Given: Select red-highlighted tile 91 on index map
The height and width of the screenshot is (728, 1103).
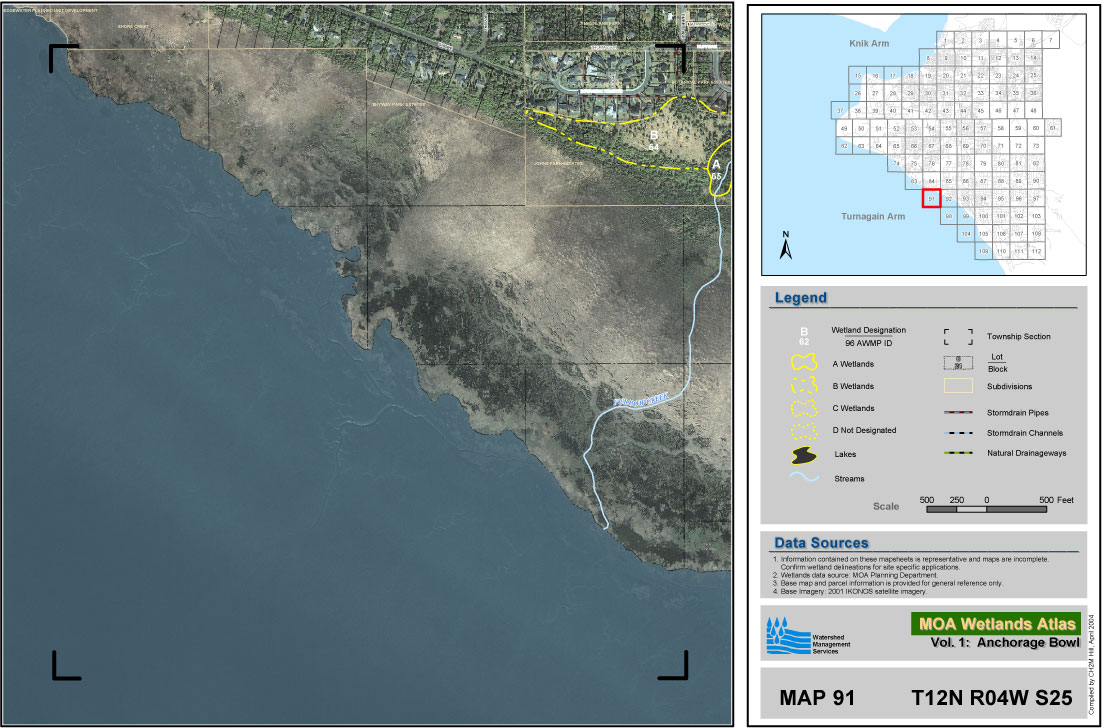Looking at the screenshot, I should pyautogui.click(x=931, y=198).
